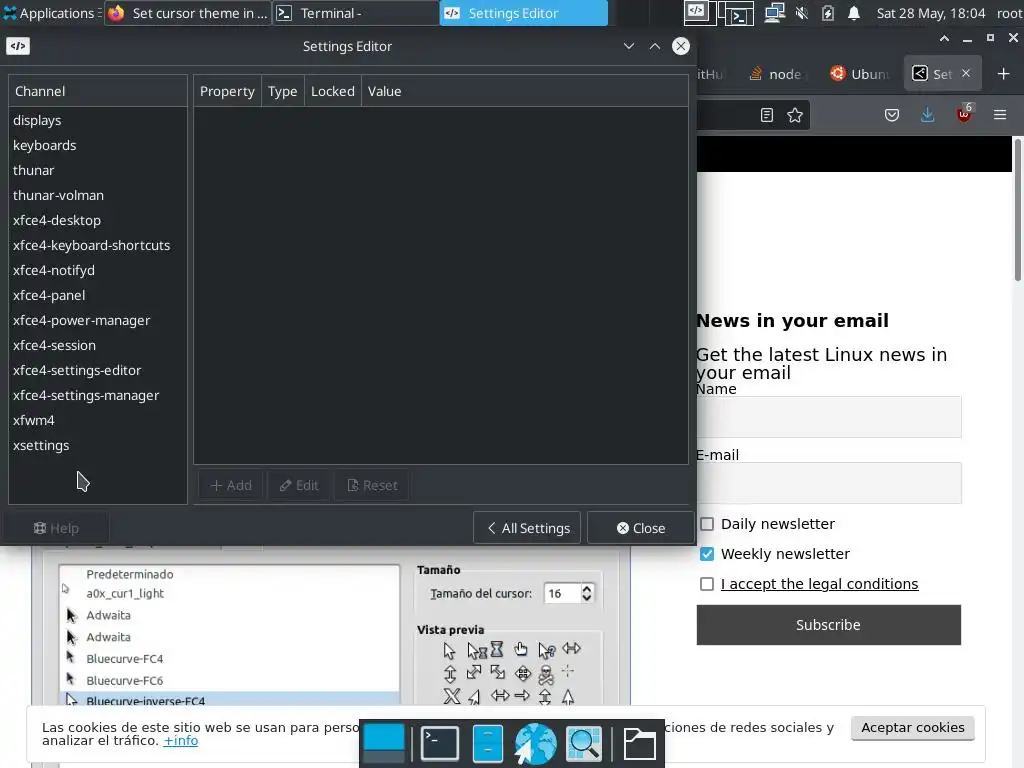Select the displays channel
This screenshot has width=1024, height=768.
[x=98, y=120]
